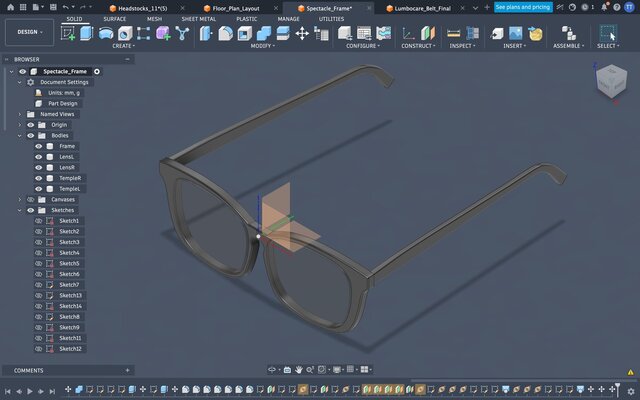
Task: Jump to timeline end
Action: pos(52,391)
